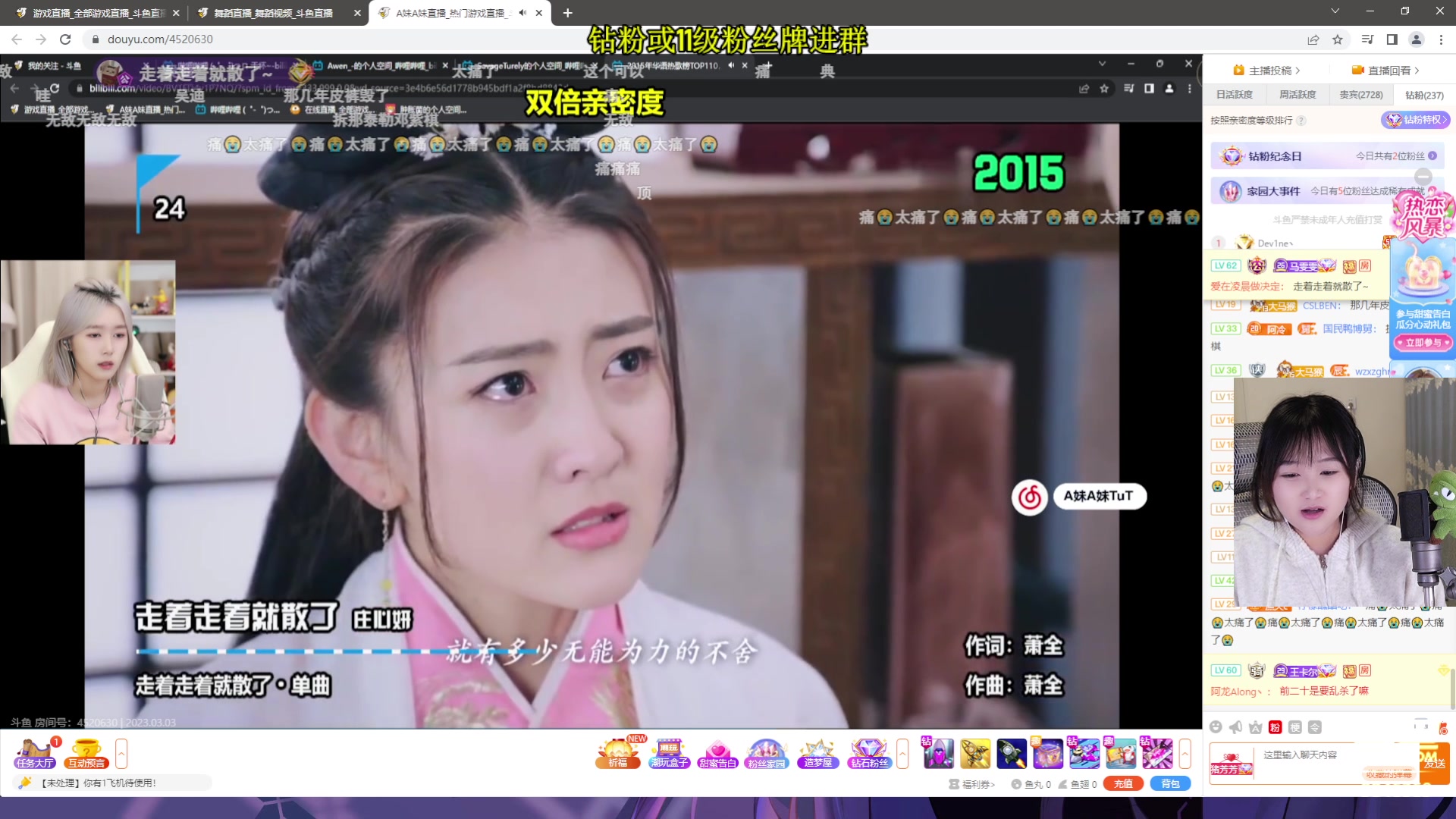Toggle the 令 icon in chat toolbar
This screenshot has height=819, width=1456.
pyautogui.click(x=1315, y=727)
